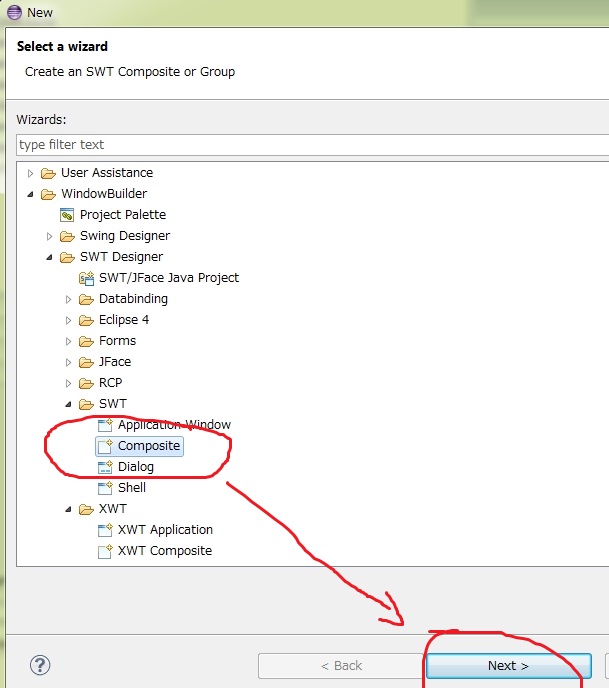
Task: Click the Shell wizard icon
Action: (105, 488)
